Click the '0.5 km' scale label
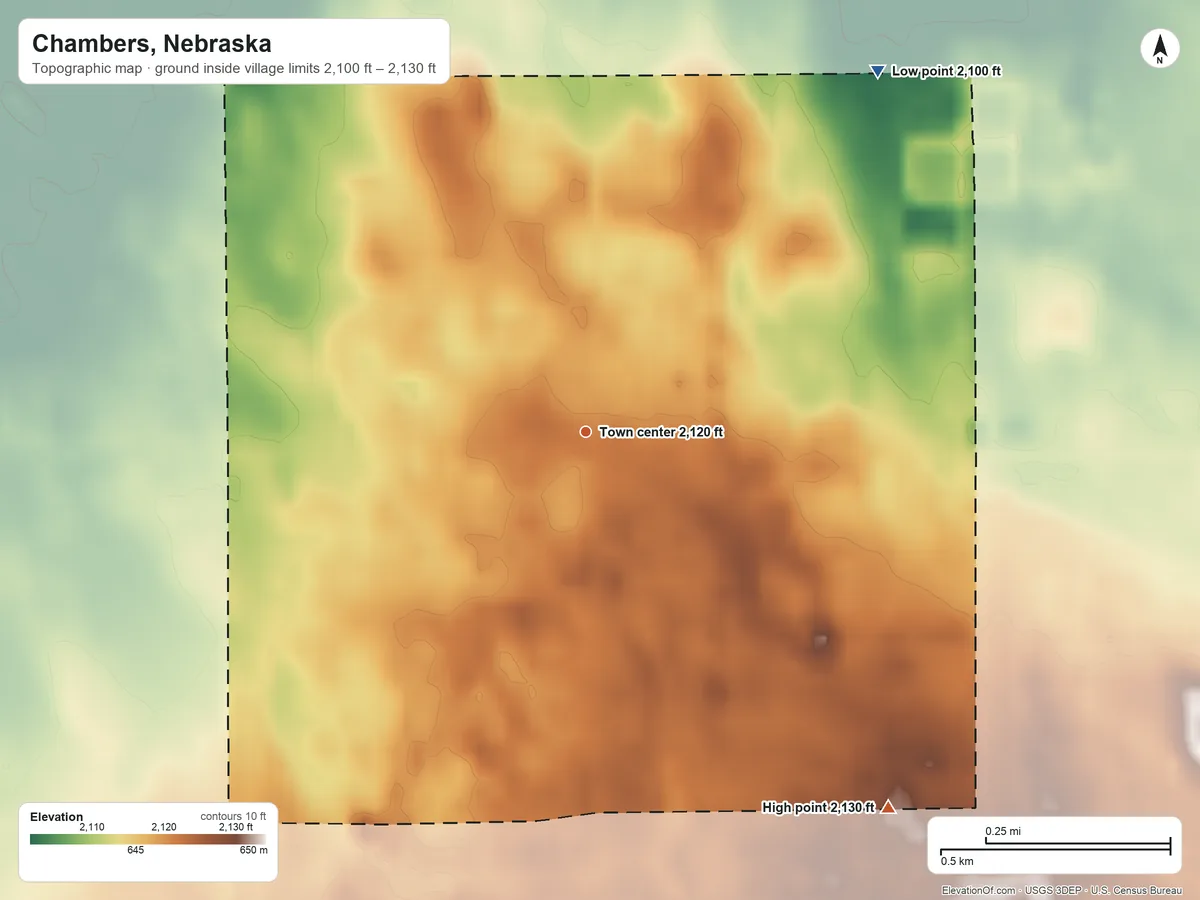The image size is (1200, 900). click(x=957, y=860)
